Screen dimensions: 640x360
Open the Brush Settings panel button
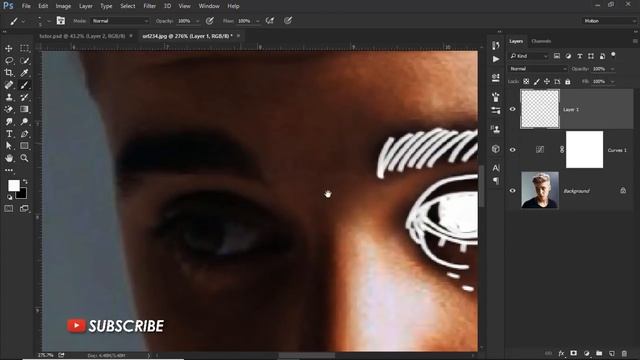tap(60, 21)
